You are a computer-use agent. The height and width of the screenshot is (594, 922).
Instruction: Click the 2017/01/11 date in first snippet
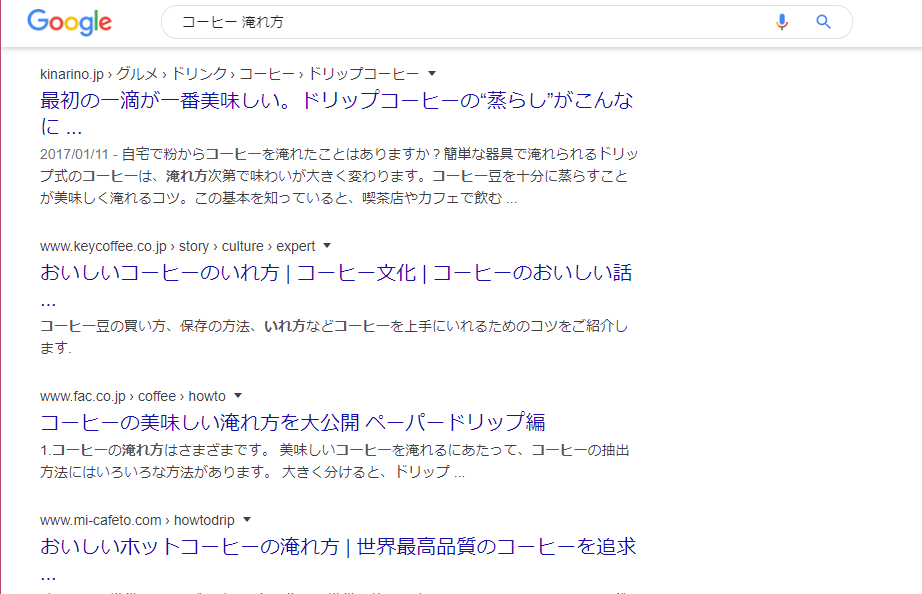pos(74,155)
